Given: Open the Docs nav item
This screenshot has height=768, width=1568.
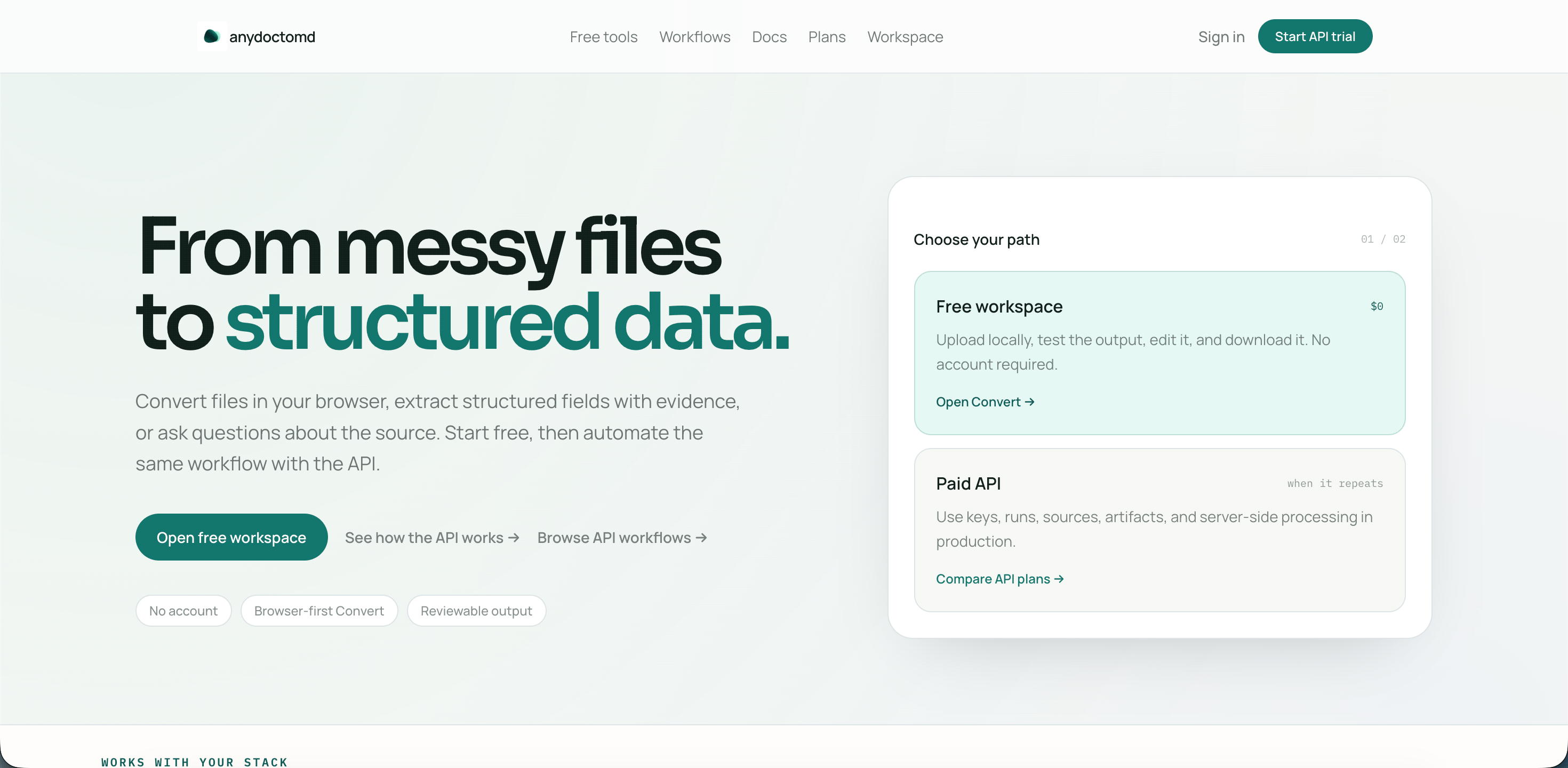Looking at the screenshot, I should point(769,37).
